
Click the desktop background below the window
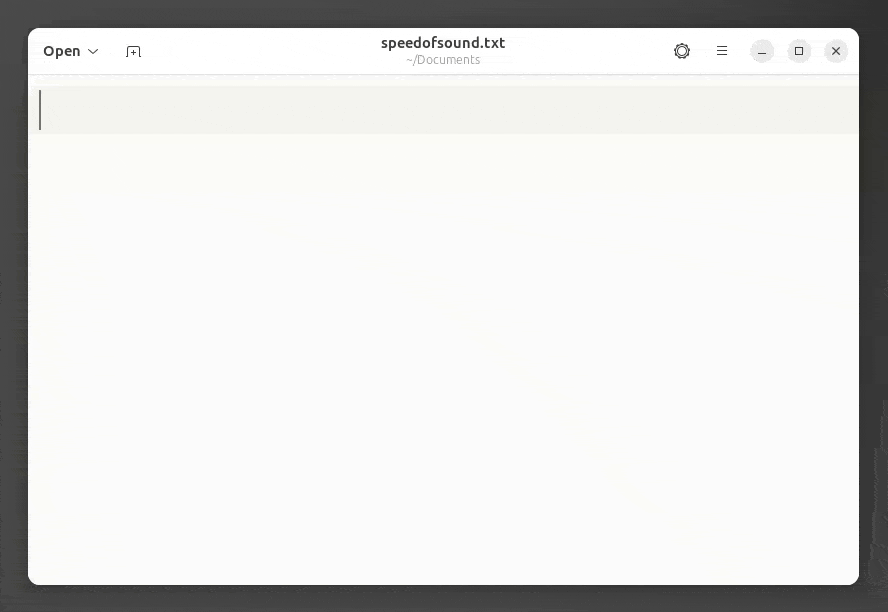click(x=443, y=599)
